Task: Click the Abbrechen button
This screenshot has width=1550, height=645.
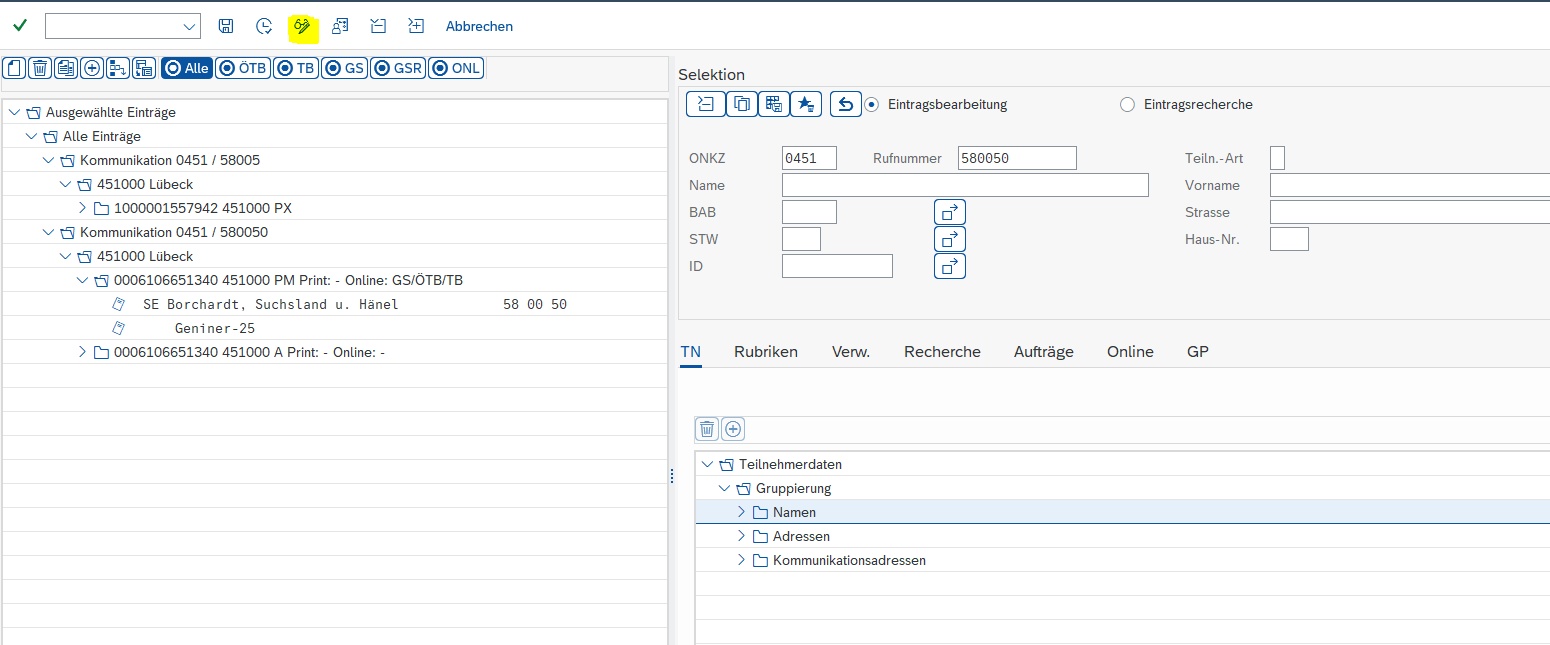Action: click(479, 26)
